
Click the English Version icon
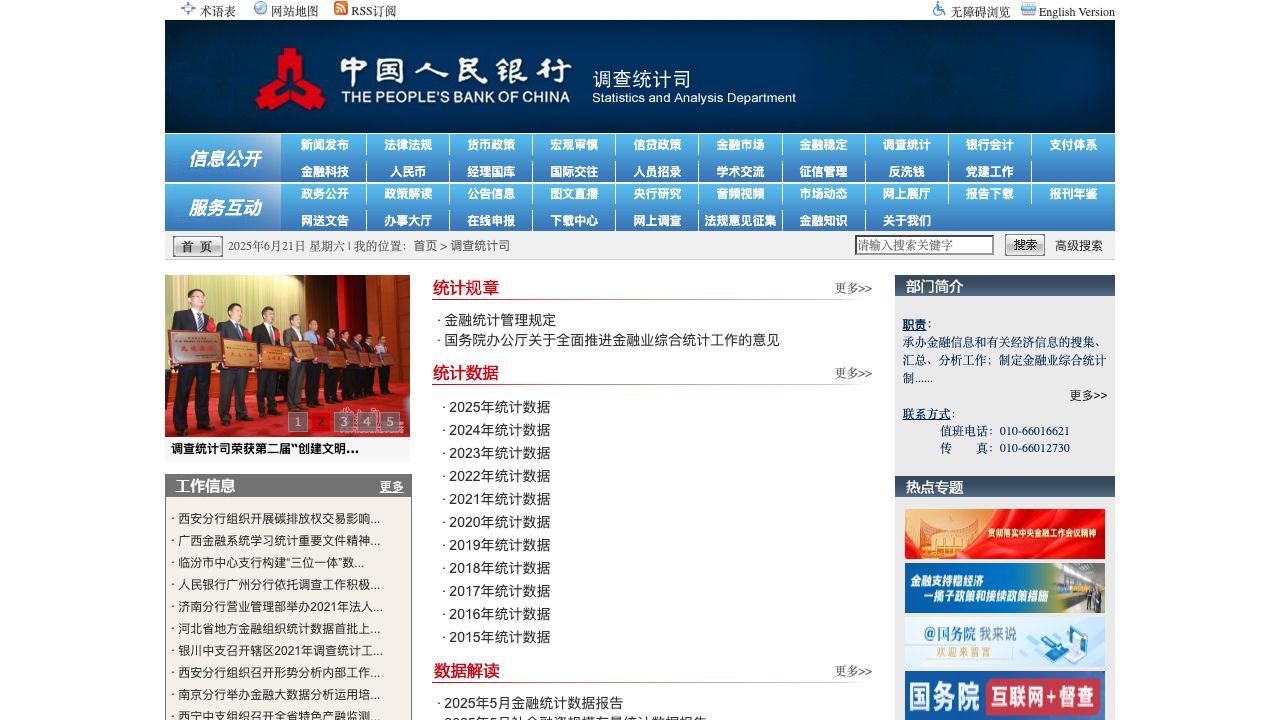1028,10
